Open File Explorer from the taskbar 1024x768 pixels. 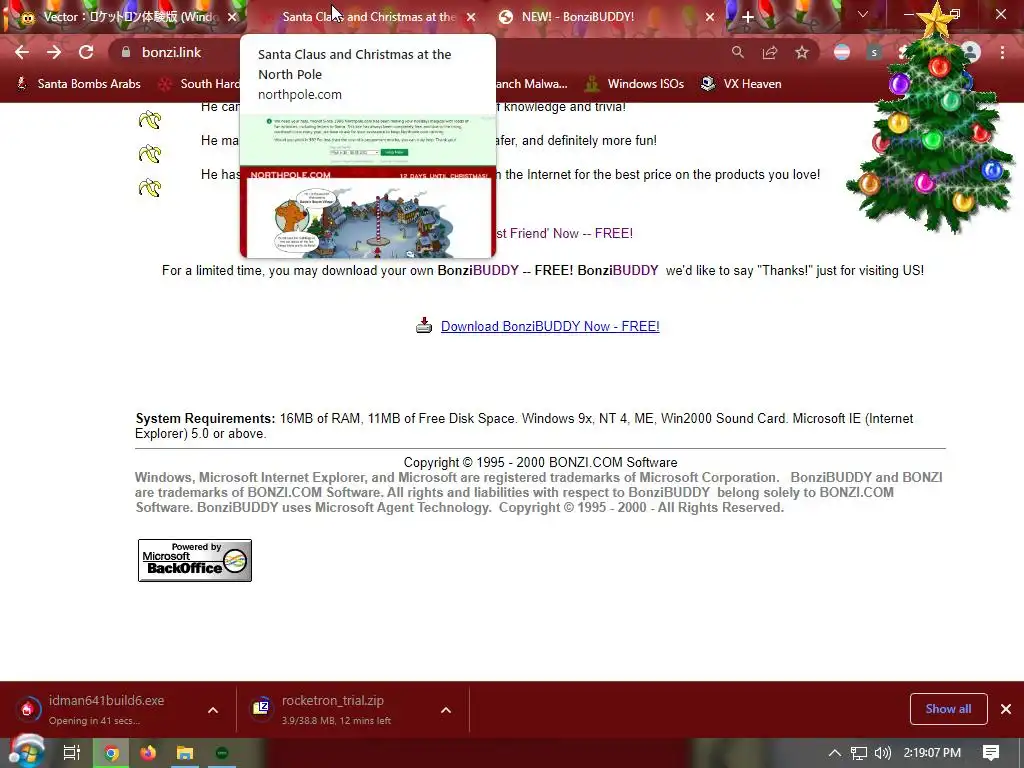(185, 753)
